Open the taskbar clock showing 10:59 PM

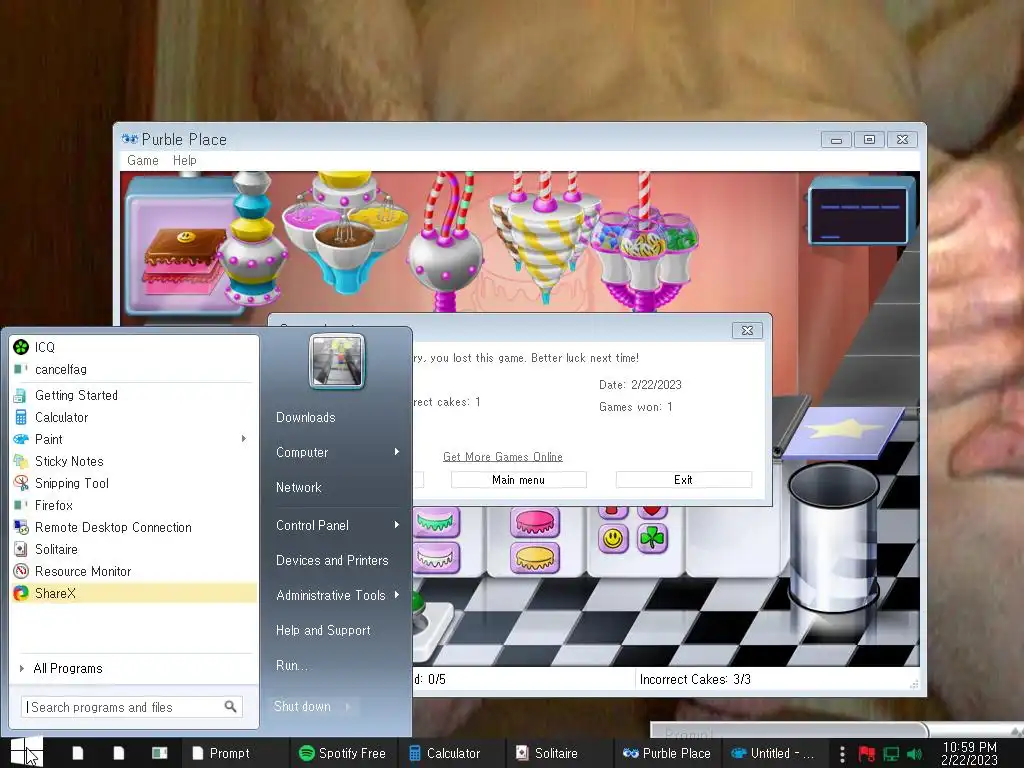[x=969, y=753]
